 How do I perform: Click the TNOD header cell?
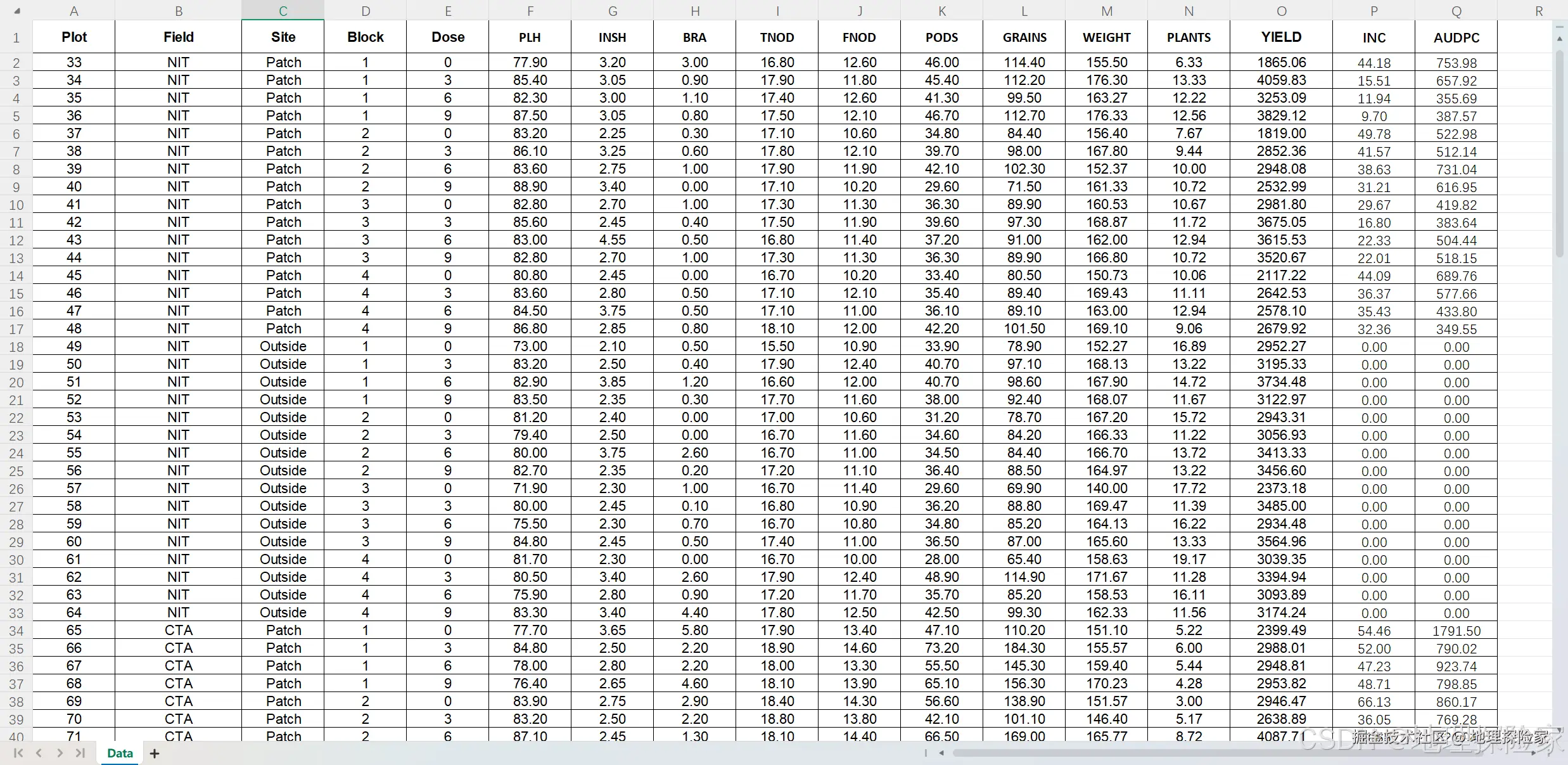777,37
